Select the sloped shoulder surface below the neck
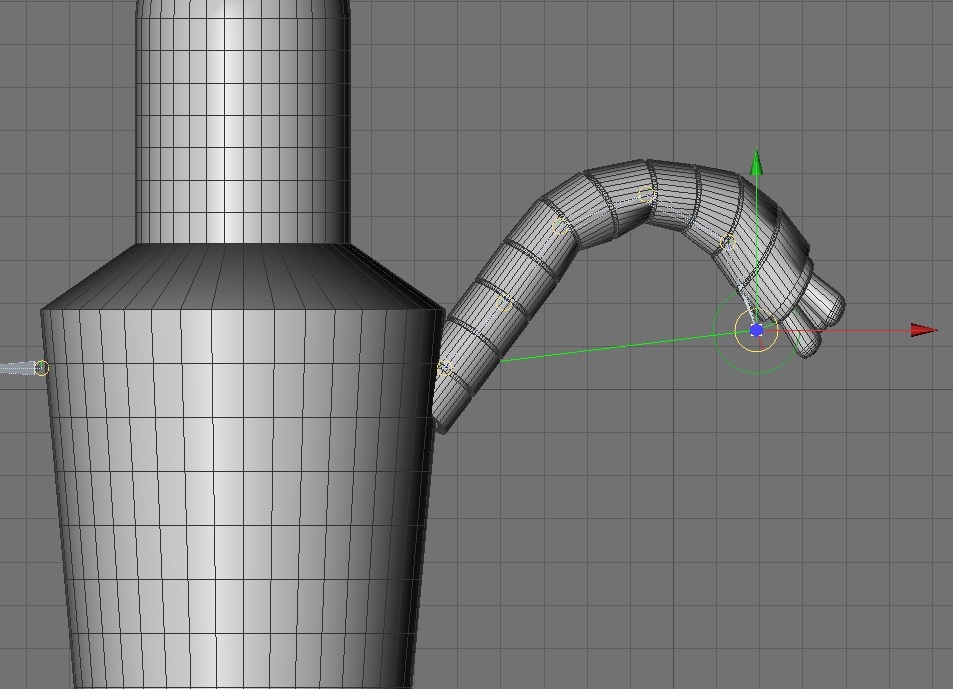This screenshot has width=953, height=689. (243, 276)
